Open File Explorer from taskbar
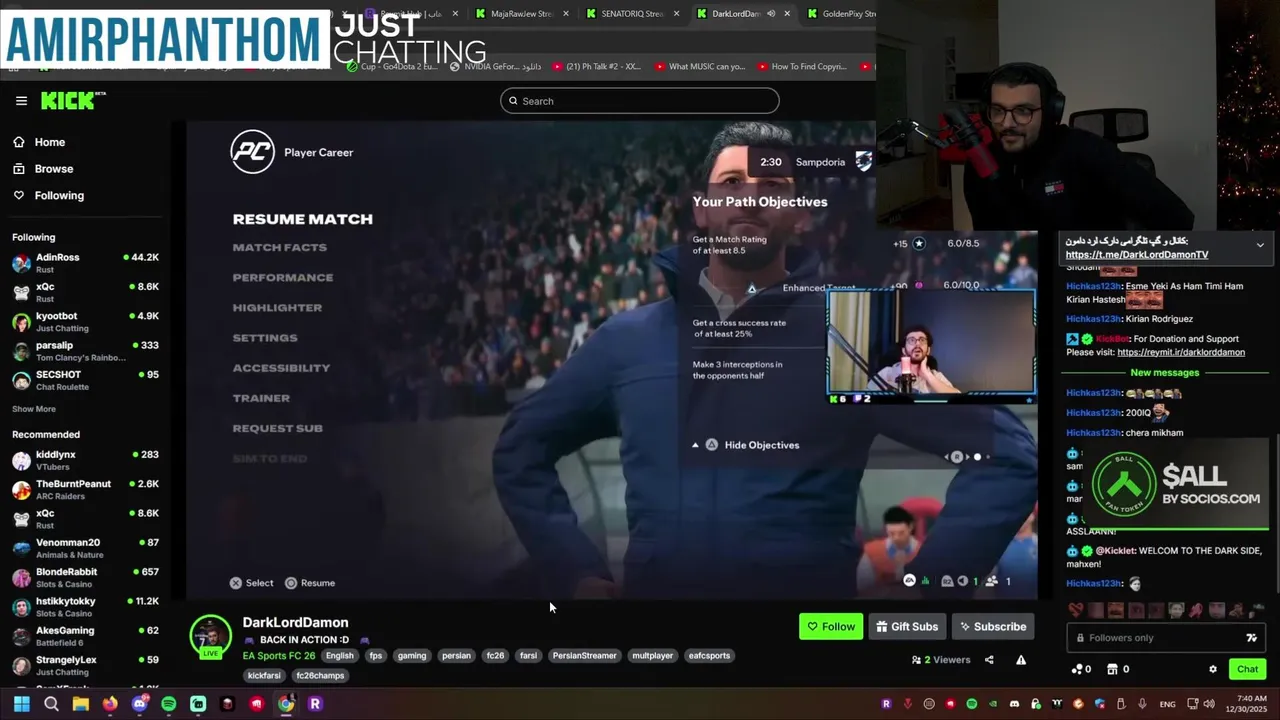This screenshot has height=720, width=1280. 80,704
